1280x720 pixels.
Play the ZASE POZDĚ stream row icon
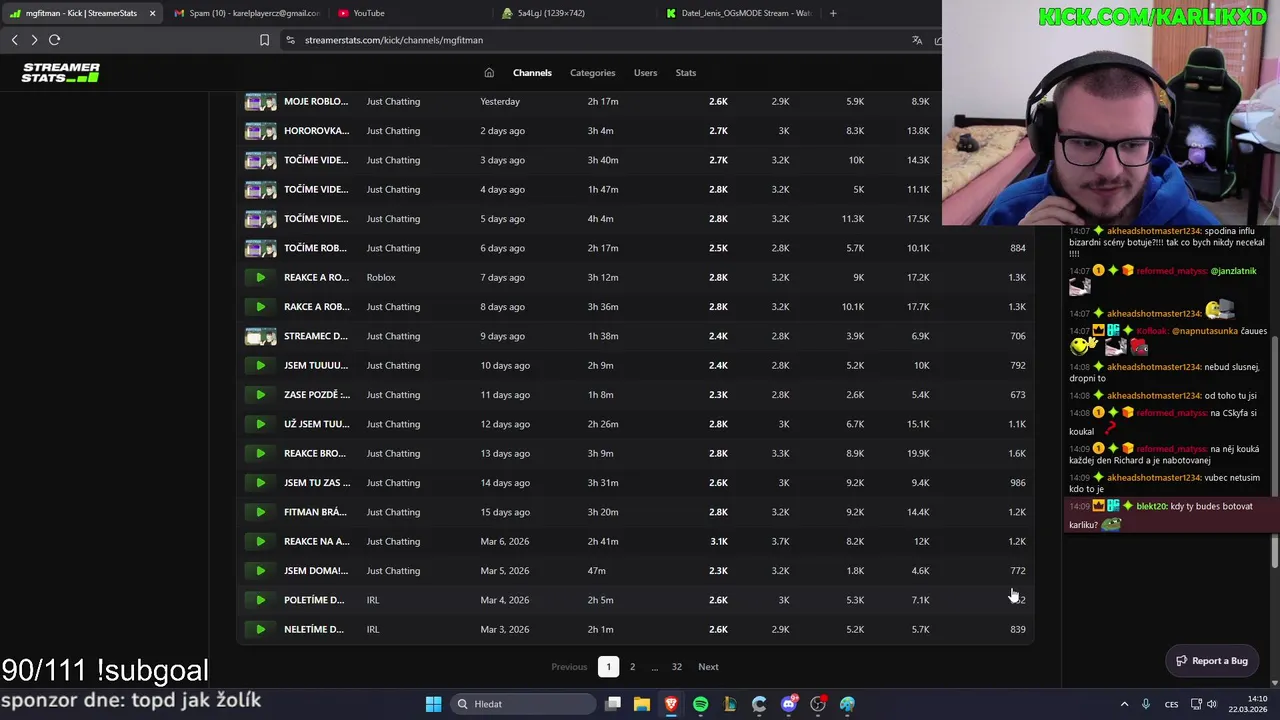pyautogui.click(x=260, y=395)
